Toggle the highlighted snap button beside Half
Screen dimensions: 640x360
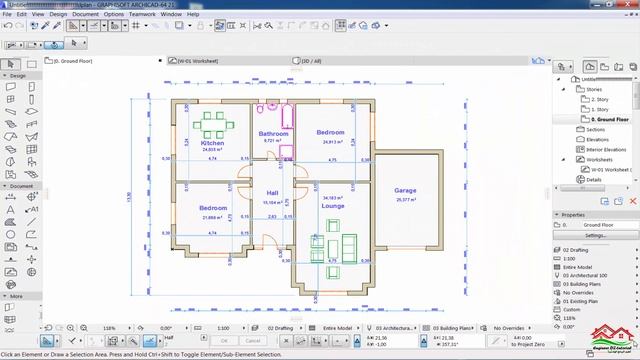150,340
